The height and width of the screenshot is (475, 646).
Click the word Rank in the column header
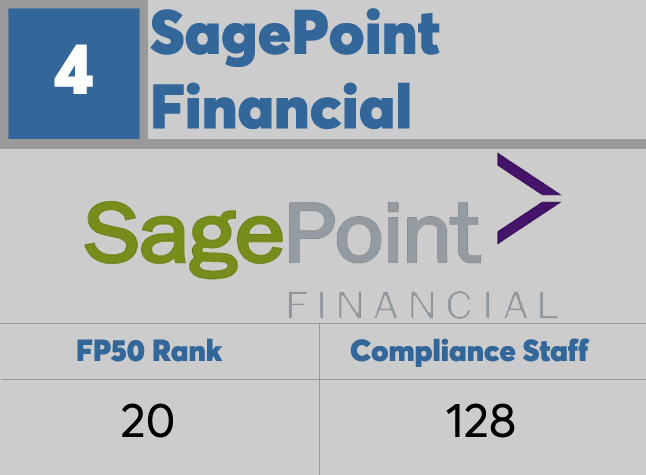pyautogui.click(x=189, y=351)
